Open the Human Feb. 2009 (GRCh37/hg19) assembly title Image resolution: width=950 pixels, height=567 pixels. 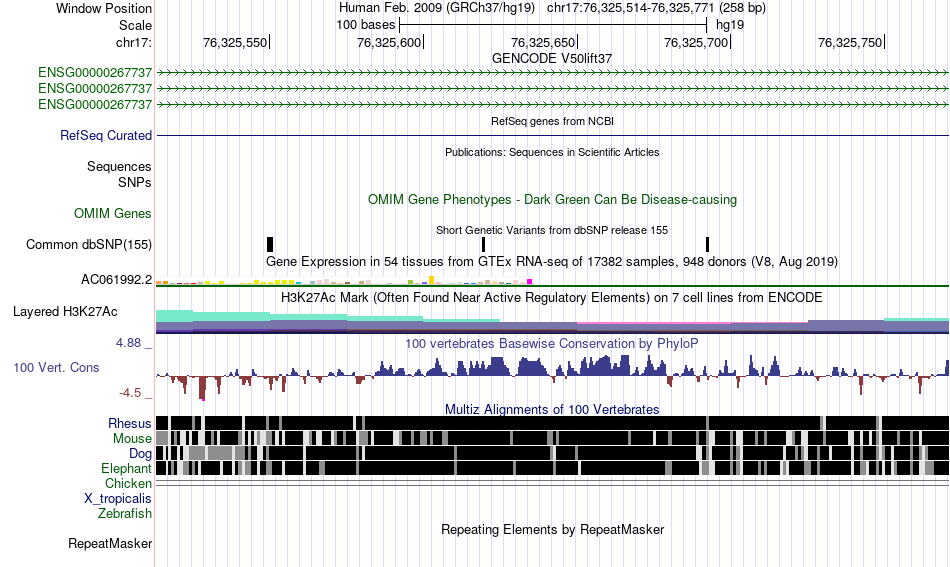coord(437,8)
